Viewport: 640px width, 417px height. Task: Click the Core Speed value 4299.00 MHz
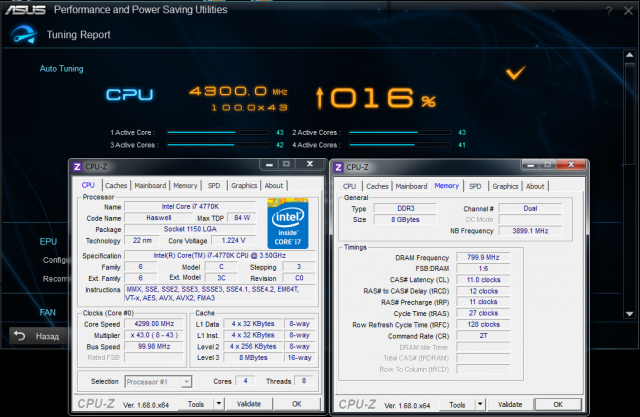(x=154, y=324)
